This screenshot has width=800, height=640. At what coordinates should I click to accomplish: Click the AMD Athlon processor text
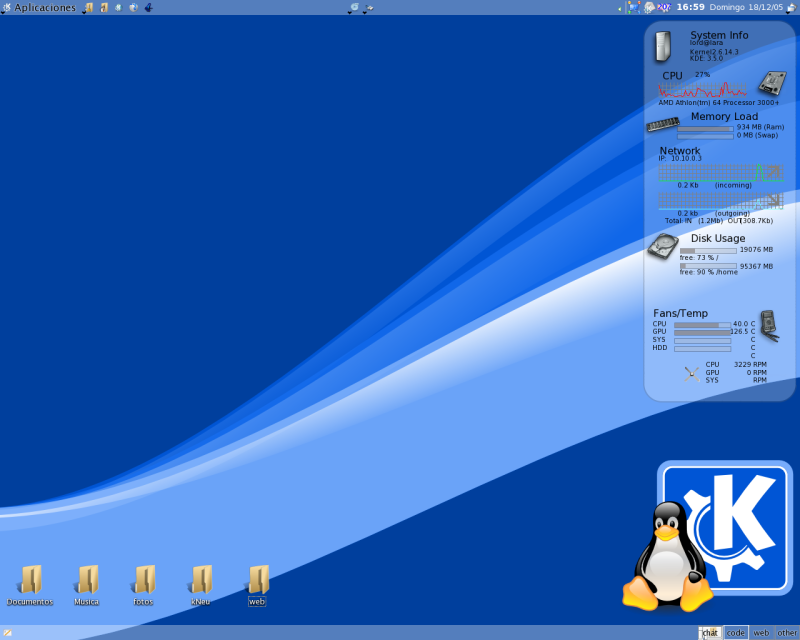pos(718,103)
